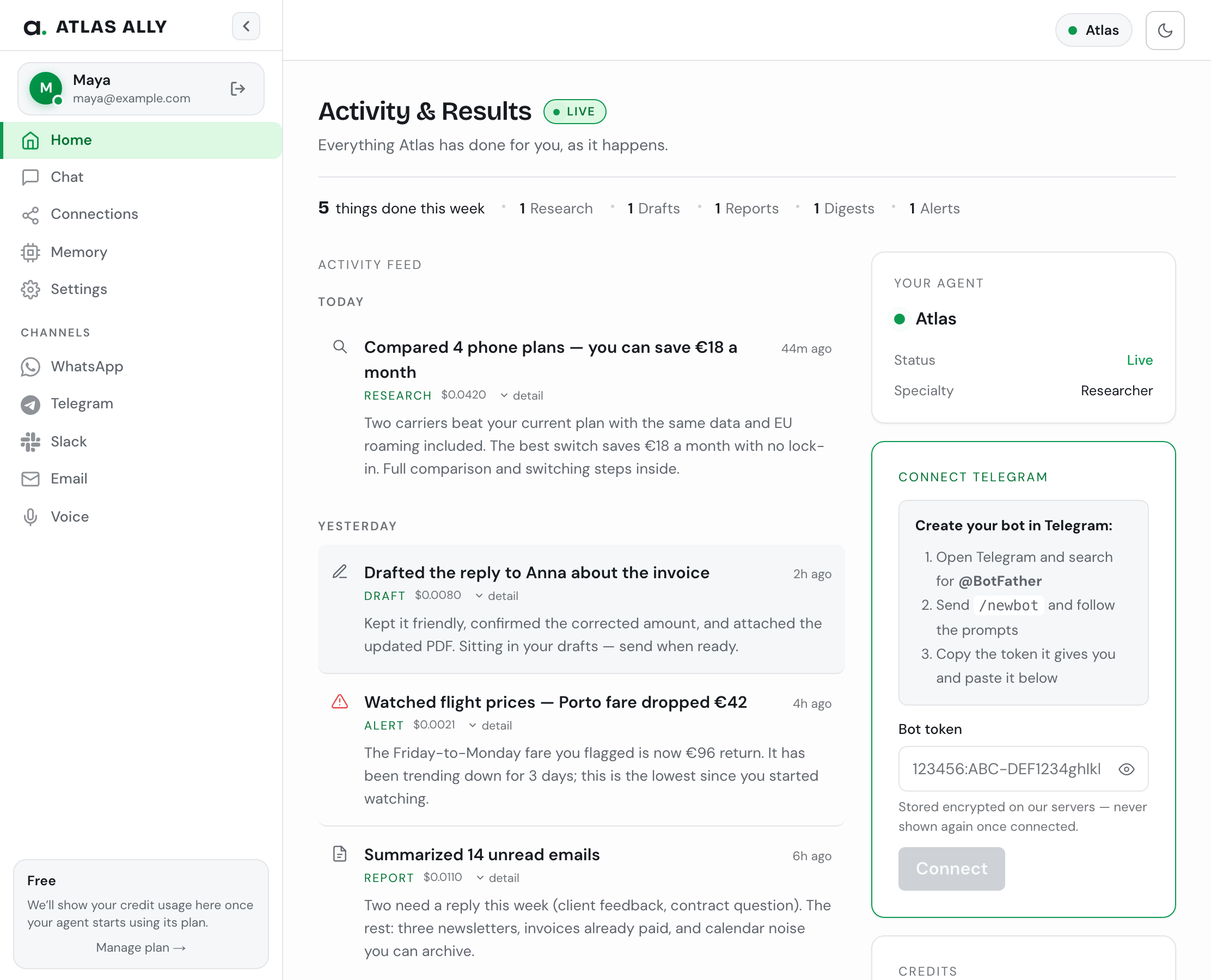The width and height of the screenshot is (1211, 980).
Task: Click the maya@example.com address
Action: [132, 98]
